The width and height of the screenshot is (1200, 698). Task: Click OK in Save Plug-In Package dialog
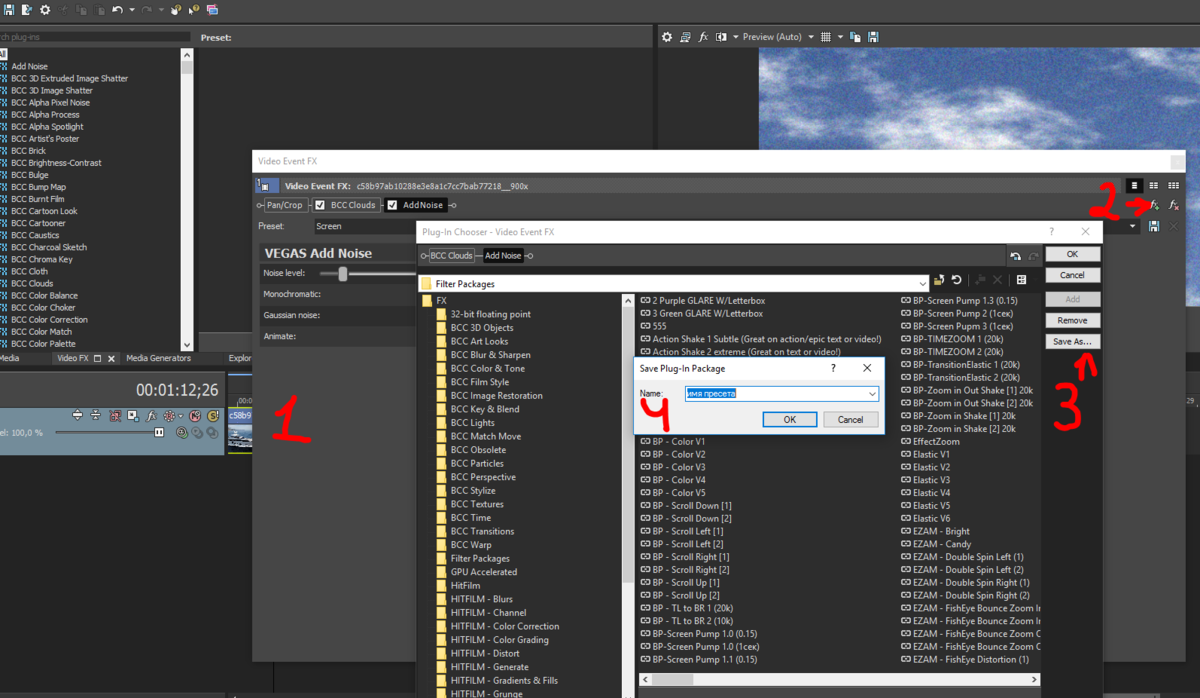tap(789, 420)
